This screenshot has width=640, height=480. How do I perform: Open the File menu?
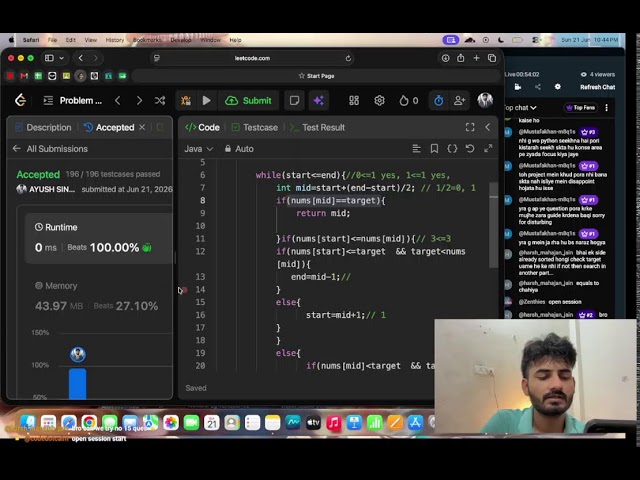coord(52,40)
